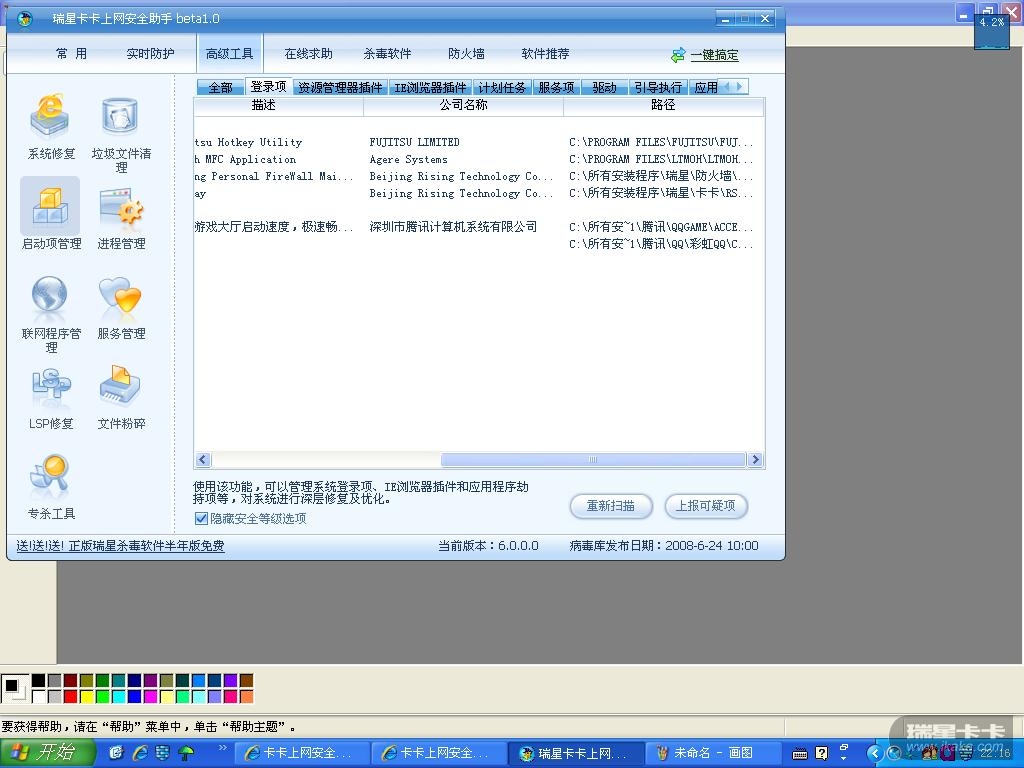Viewport: 1024px width, 768px height.
Task: Sort the list by 描述 column header
Action: 279,105
